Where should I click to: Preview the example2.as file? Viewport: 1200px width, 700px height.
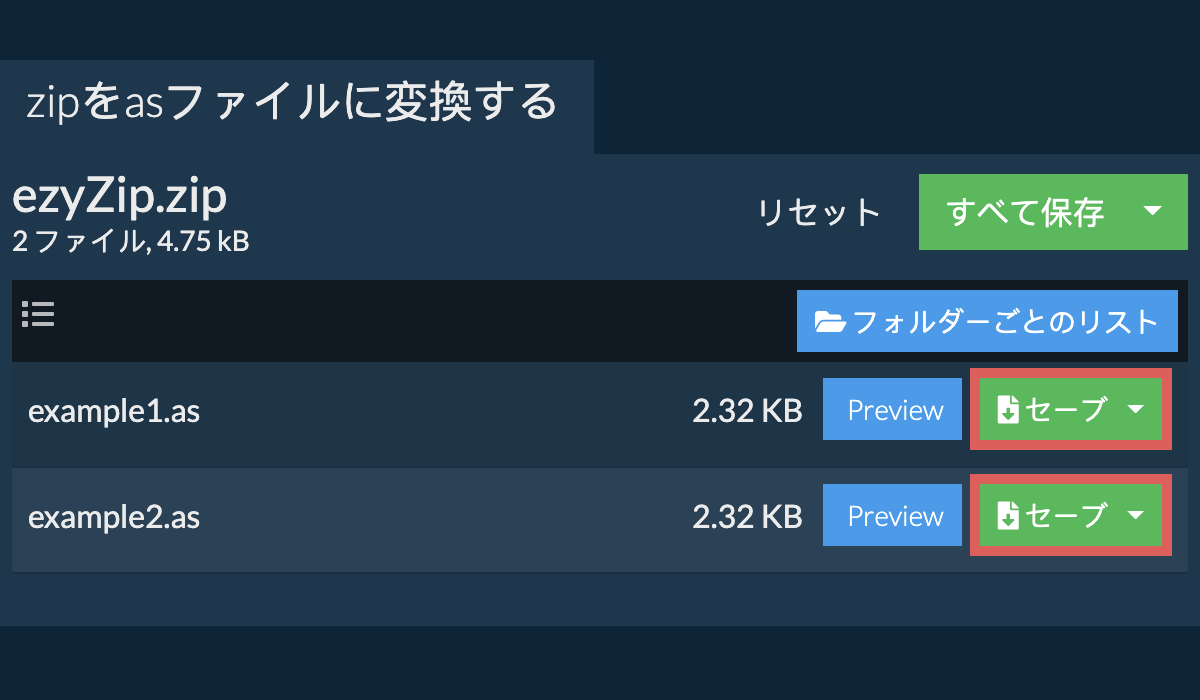[895, 516]
